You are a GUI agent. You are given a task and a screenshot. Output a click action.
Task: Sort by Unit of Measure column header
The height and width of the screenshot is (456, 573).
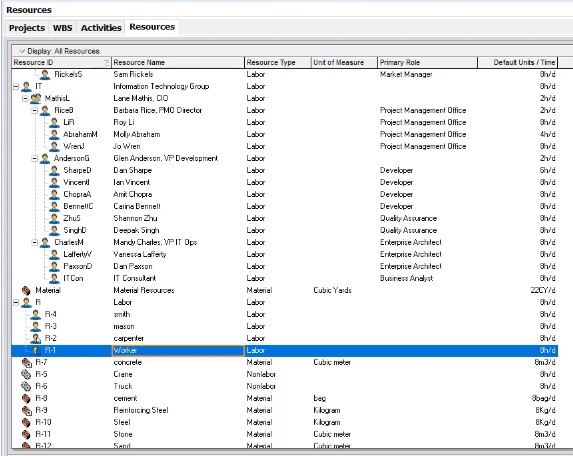(x=344, y=62)
